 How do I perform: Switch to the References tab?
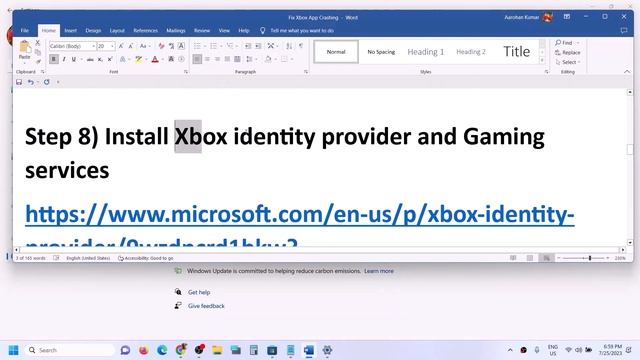pos(145,31)
